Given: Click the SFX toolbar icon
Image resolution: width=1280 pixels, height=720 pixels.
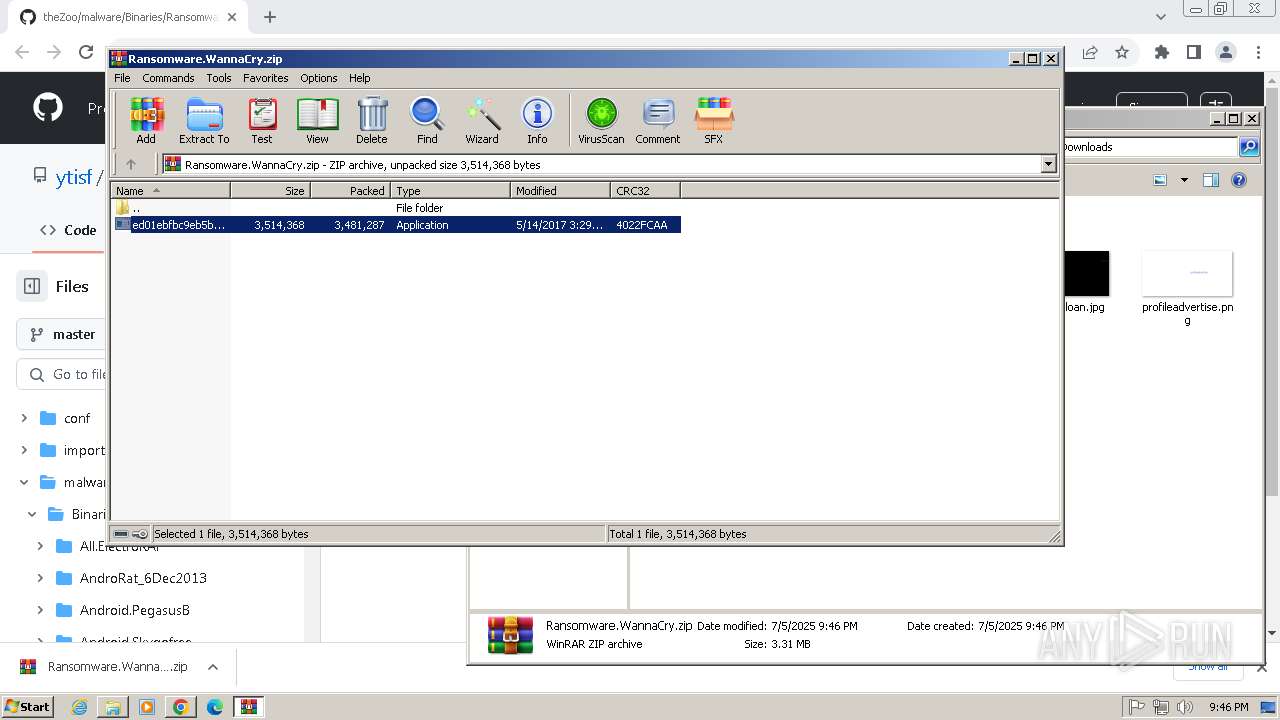Looking at the screenshot, I should tap(714, 121).
